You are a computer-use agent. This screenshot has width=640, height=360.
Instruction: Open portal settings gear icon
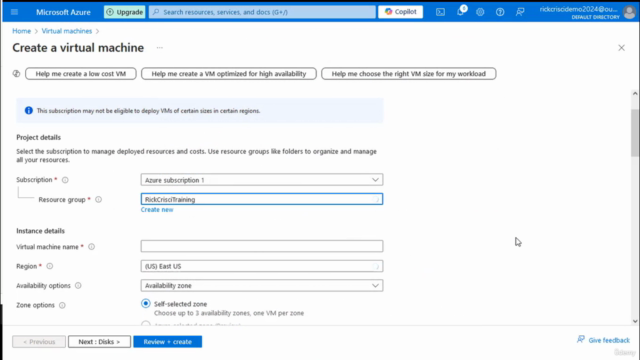pos(480,12)
